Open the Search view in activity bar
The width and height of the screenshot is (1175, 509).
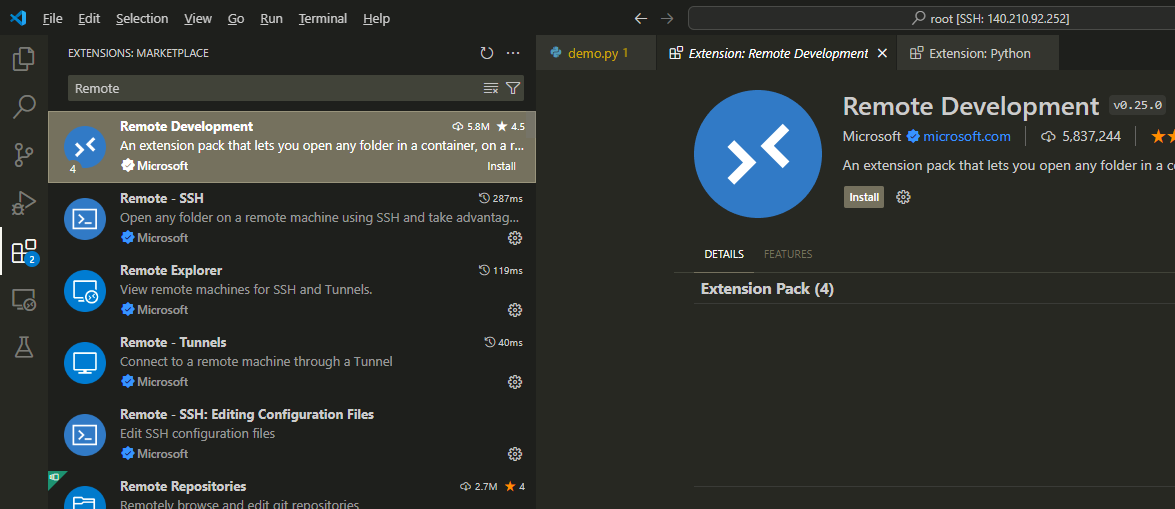[x=24, y=107]
